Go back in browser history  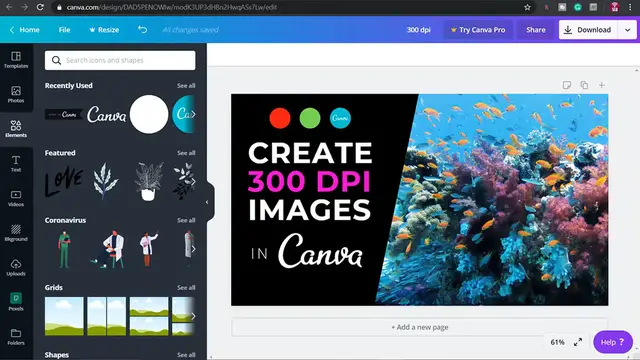tap(9, 7)
